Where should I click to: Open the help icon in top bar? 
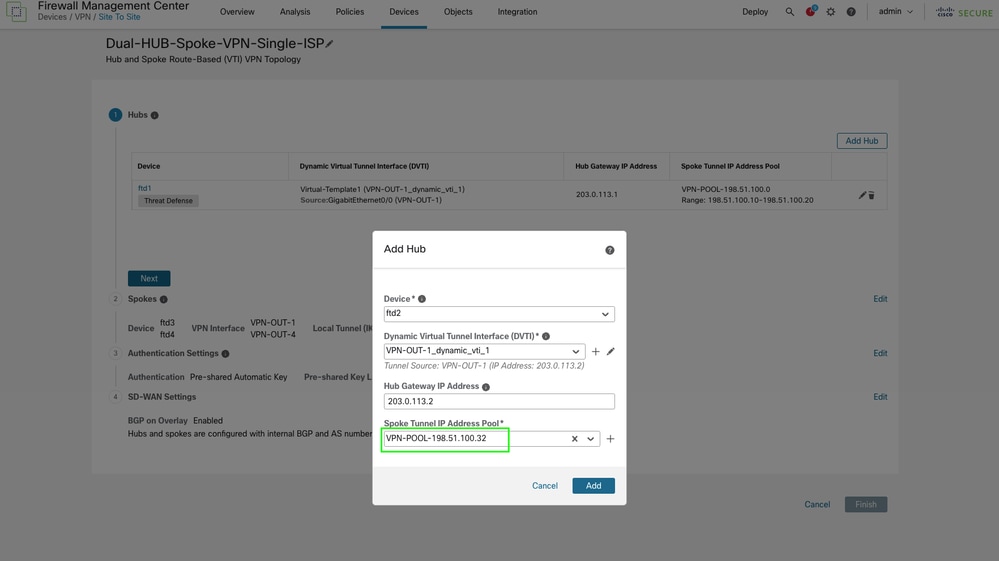(851, 11)
